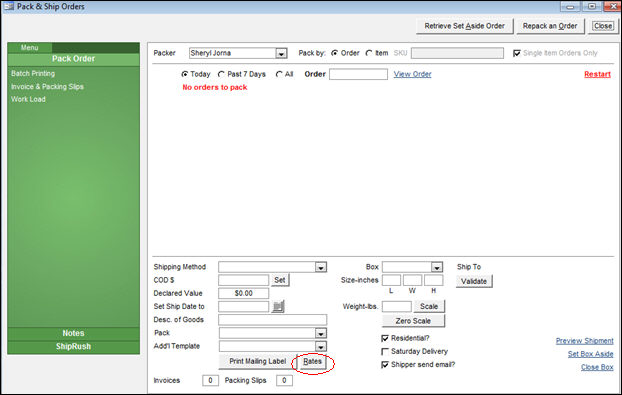Viewport: 622px width, 395px height.
Task: Click the circled Rates button
Action: pos(313,362)
